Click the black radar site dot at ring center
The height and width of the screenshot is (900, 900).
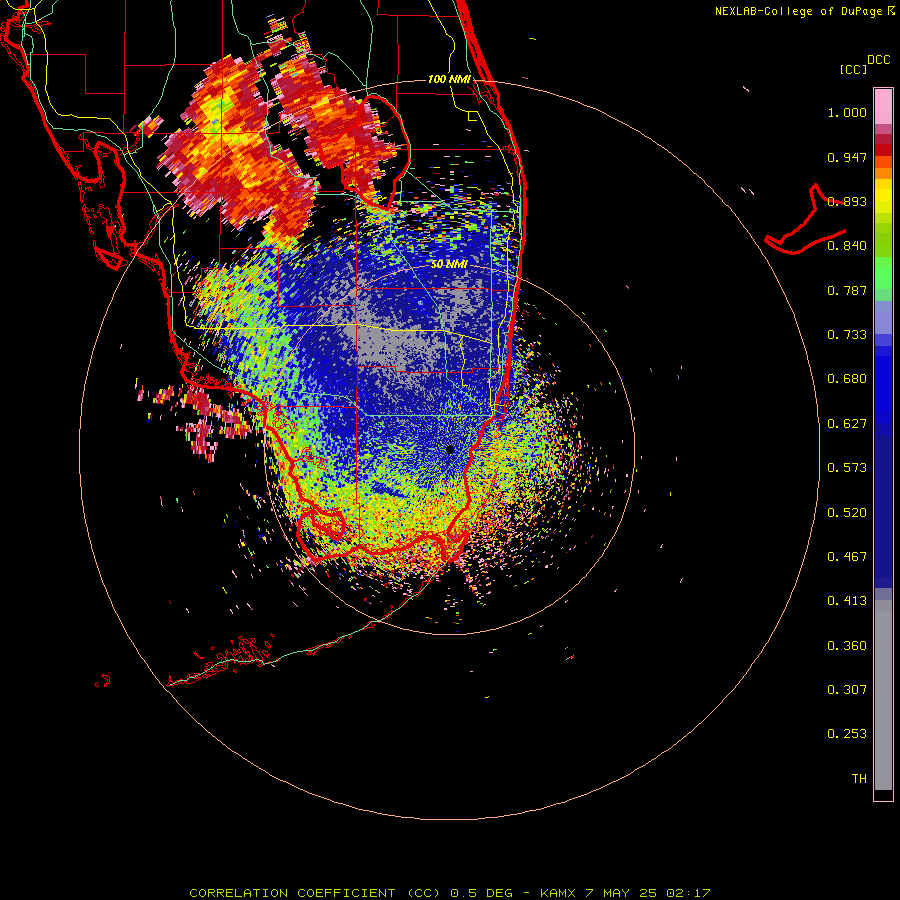(x=450, y=449)
